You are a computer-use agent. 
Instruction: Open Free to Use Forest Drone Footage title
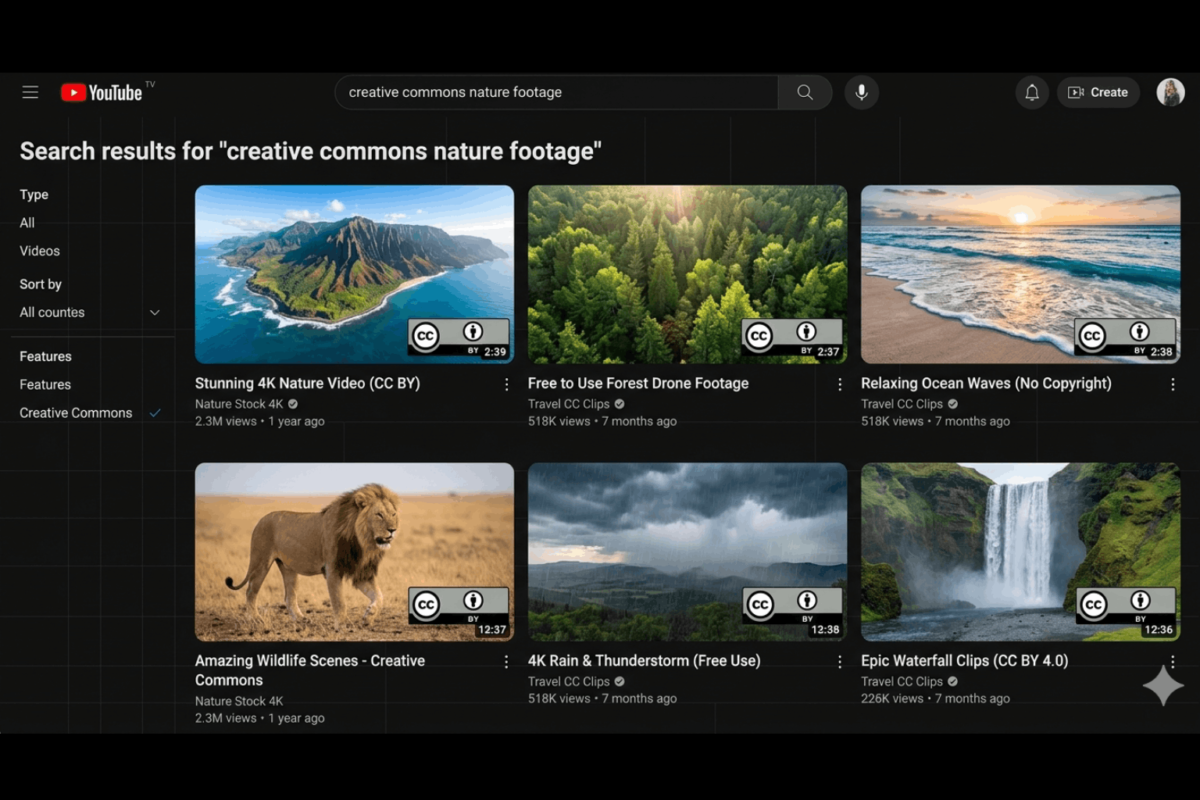638,383
